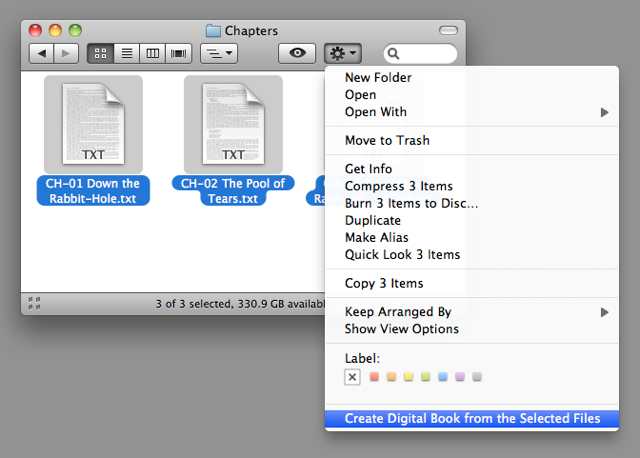
Task: Select Compress 3 Items
Action: tap(398, 186)
